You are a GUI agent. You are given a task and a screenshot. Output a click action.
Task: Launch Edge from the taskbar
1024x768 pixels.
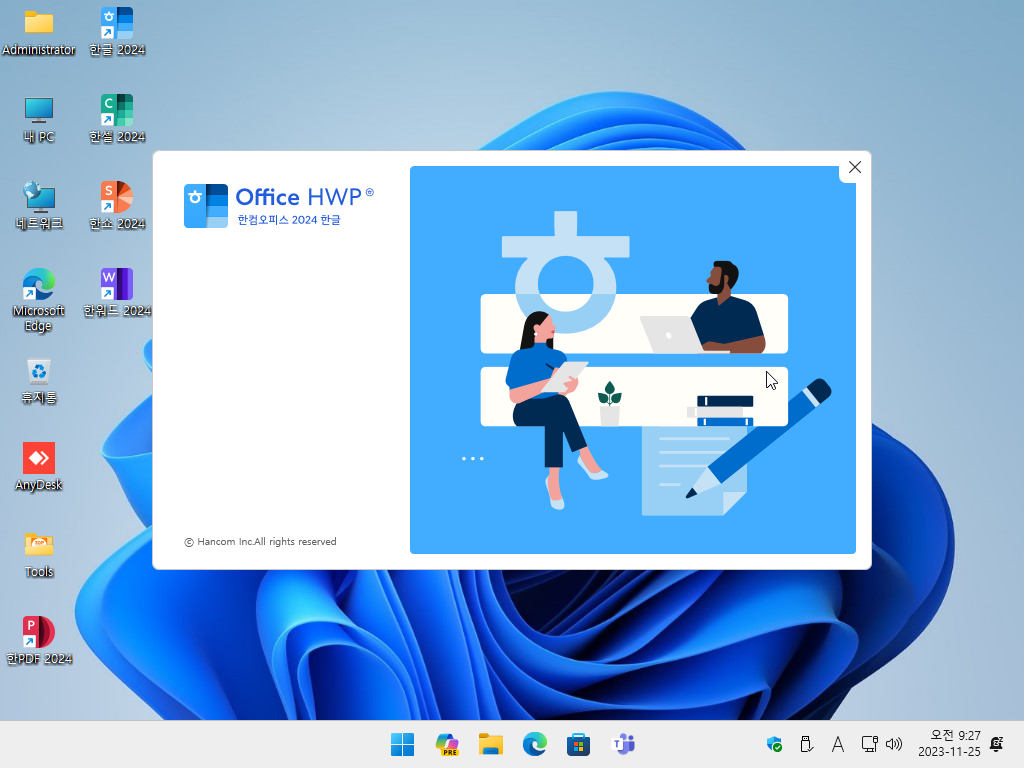pos(534,744)
